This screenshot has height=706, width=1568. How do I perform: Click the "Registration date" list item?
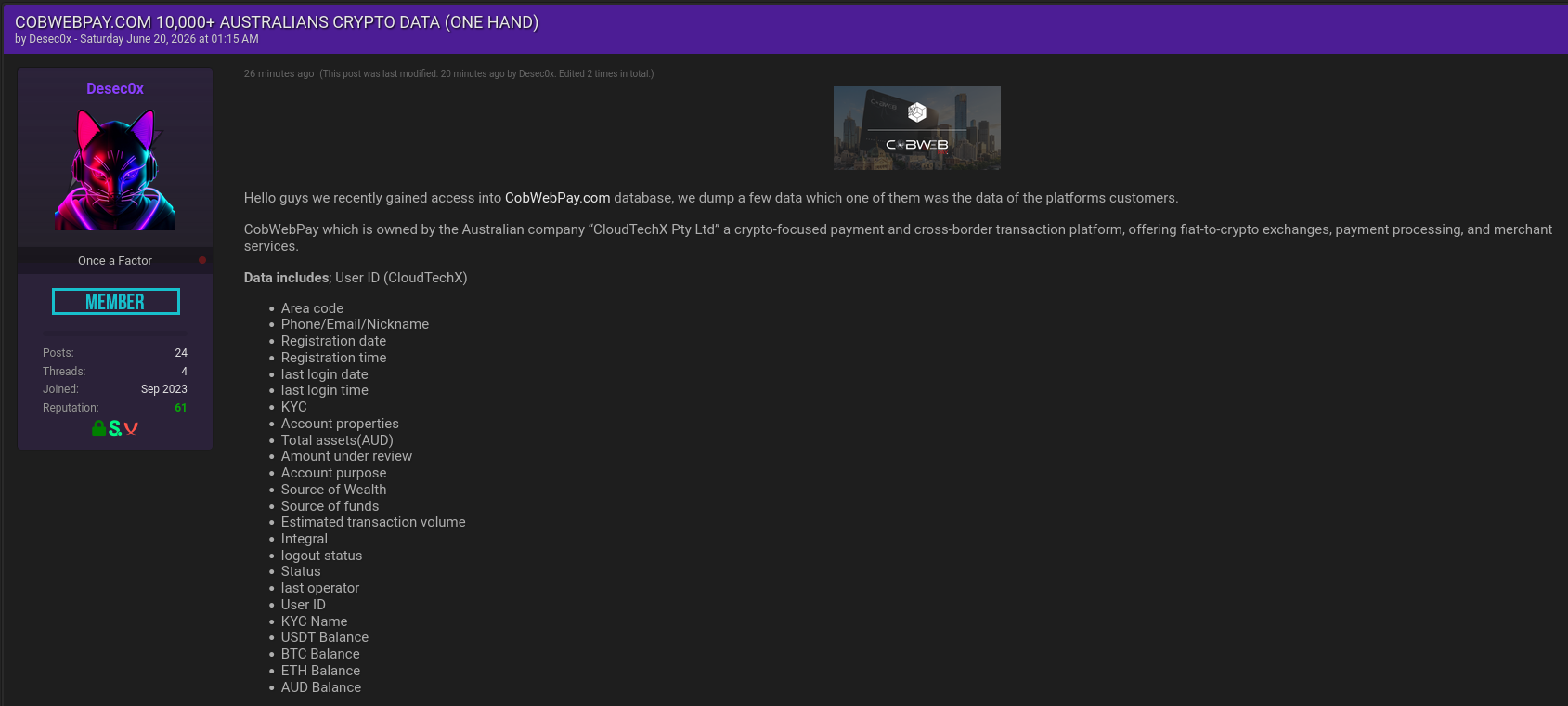click(x=333, y=341)
